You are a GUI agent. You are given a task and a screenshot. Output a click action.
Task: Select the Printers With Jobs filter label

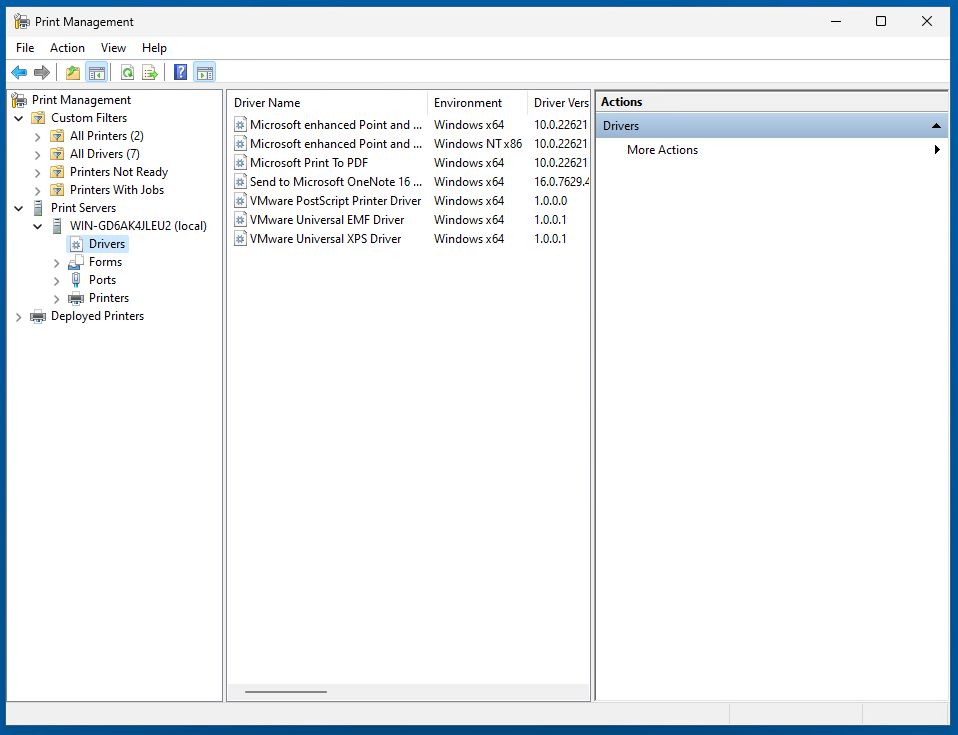pos(117,190)
